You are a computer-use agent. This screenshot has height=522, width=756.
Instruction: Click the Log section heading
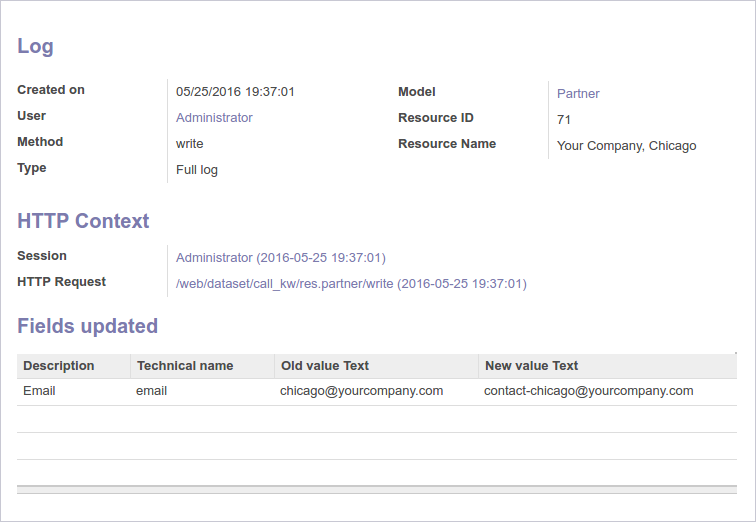tap(36, 46)
